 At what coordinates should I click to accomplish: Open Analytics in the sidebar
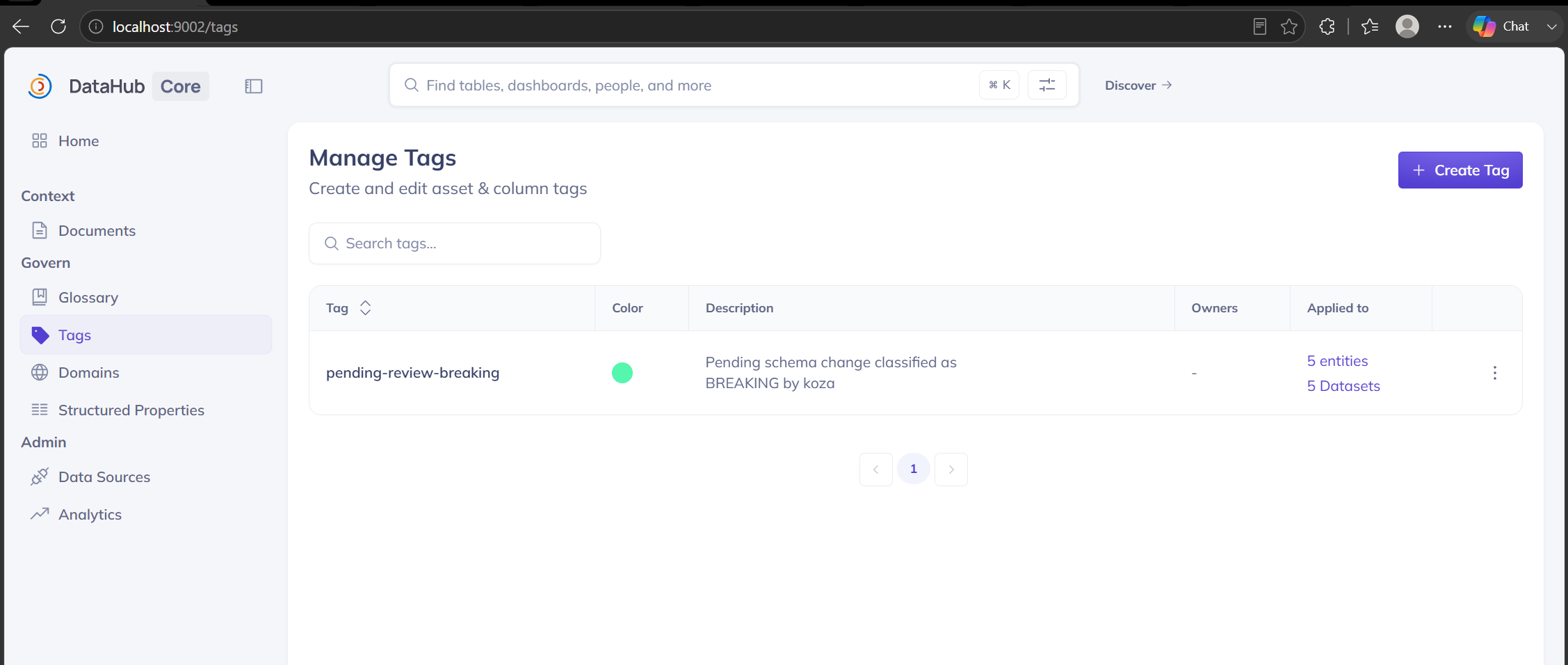coord(146,515)
